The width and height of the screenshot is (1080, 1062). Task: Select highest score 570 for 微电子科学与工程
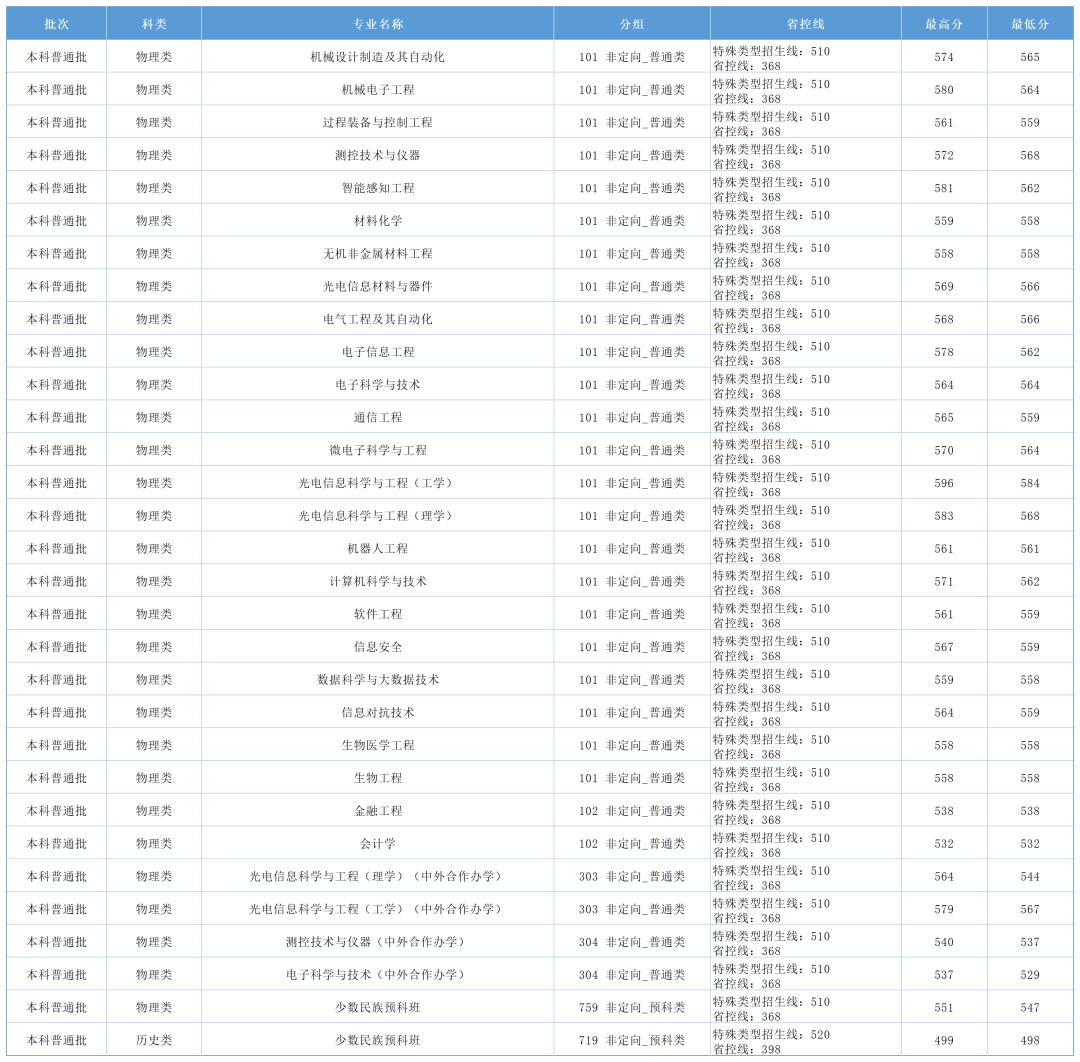[944, 450]
